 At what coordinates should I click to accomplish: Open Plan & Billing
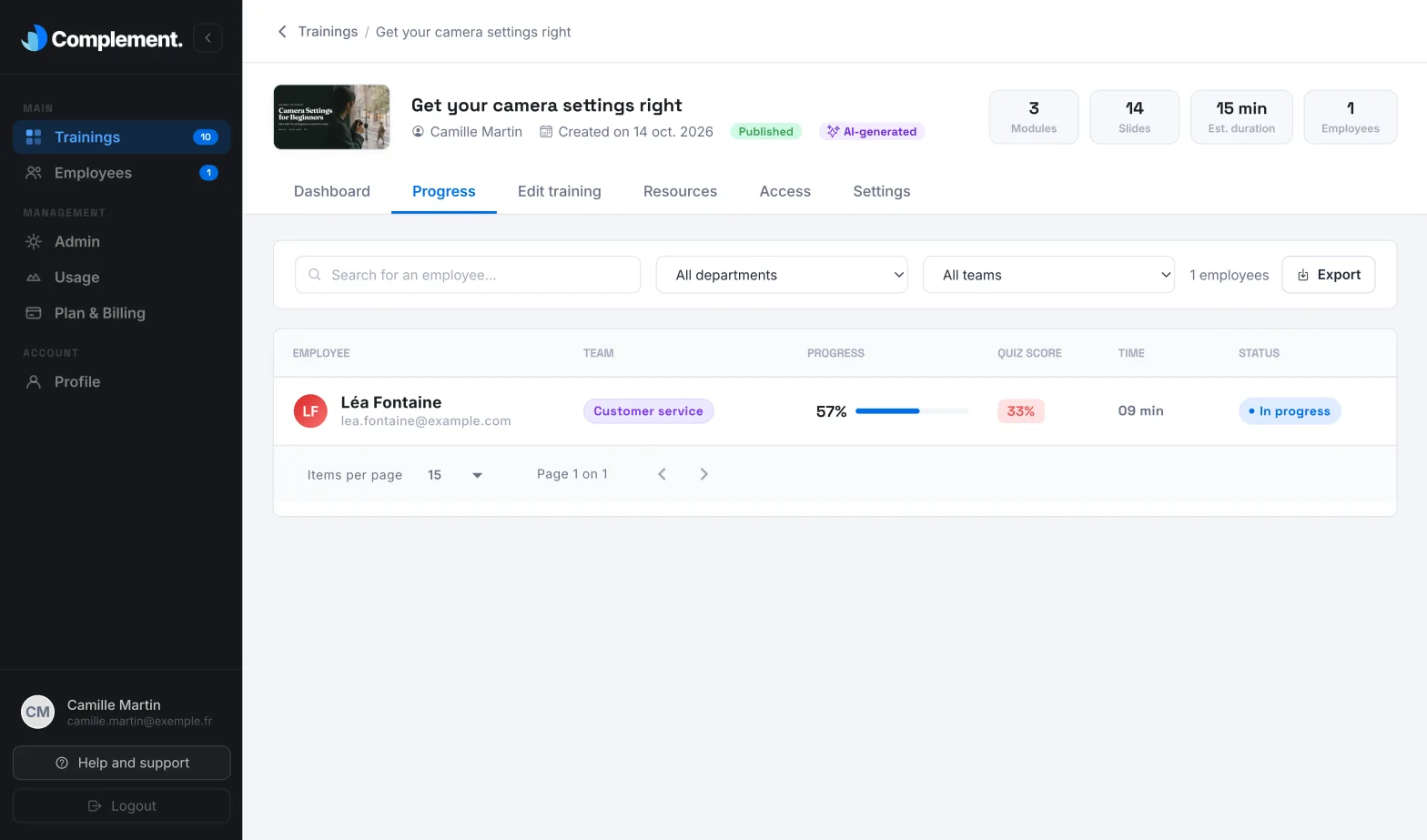click(x=121, y=313)
